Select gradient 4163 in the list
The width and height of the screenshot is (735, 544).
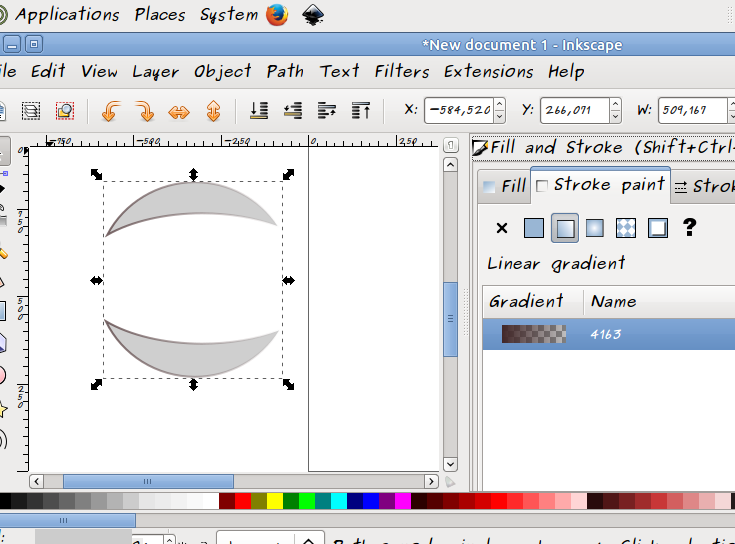pyautogui.click(x=608, y=334)
